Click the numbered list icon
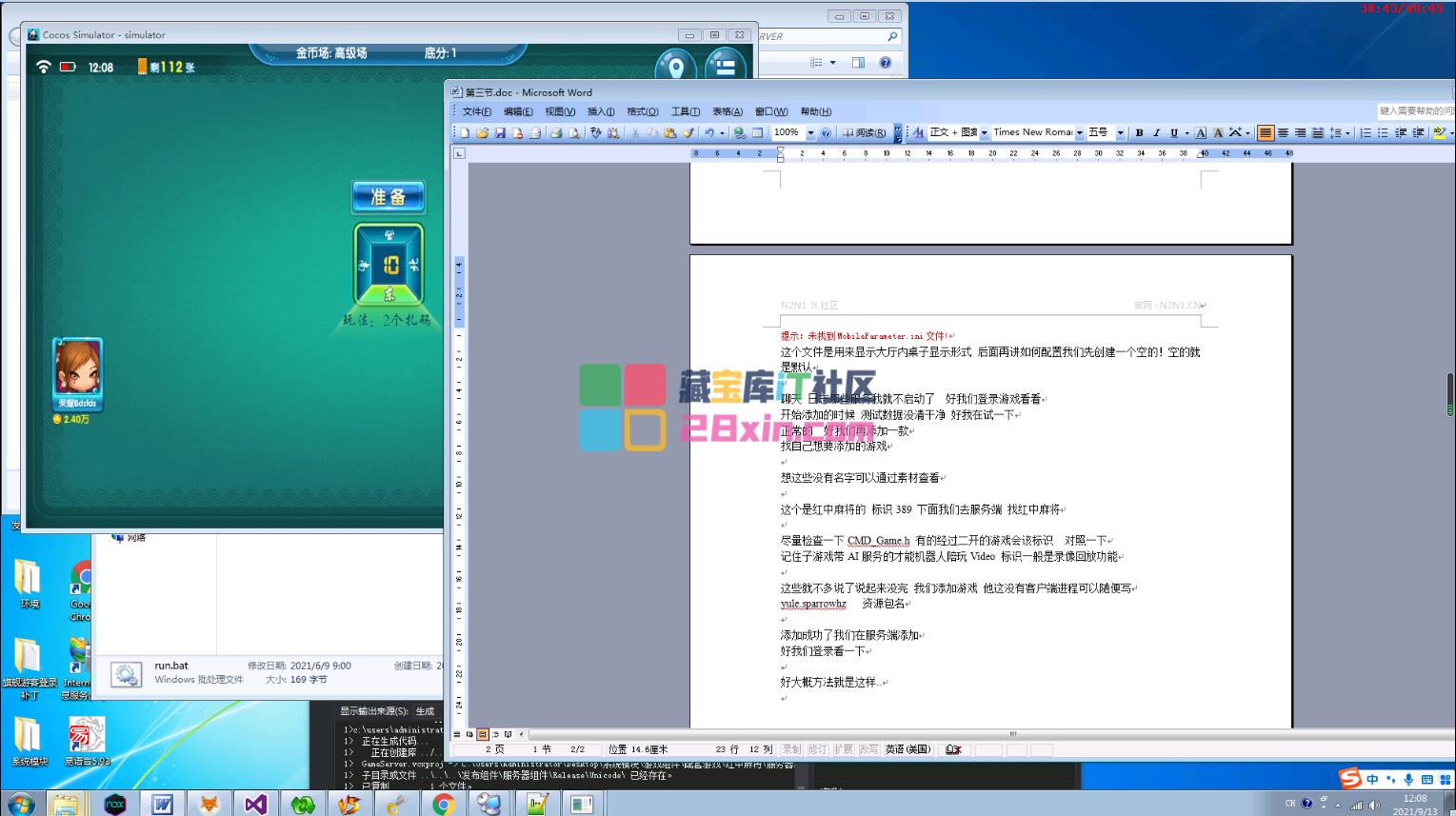 (x=1366, y=133)
